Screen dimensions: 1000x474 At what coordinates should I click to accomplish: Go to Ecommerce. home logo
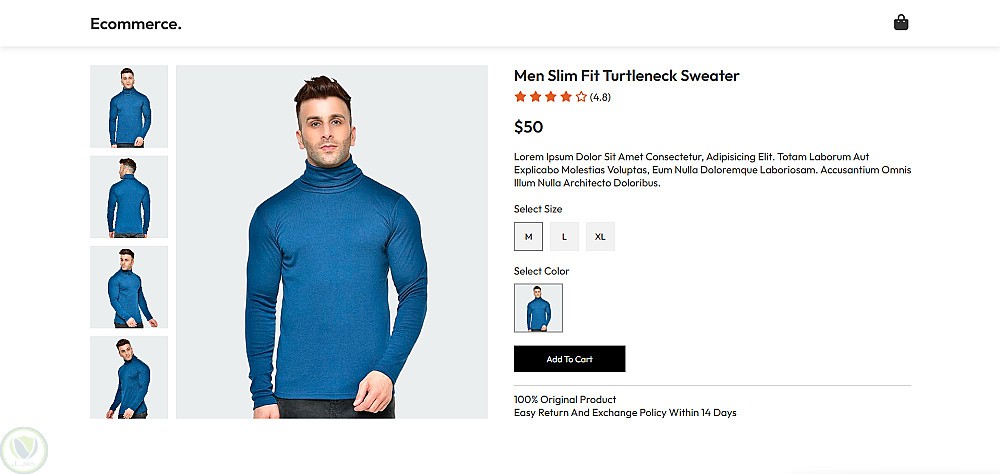tap(136, 24)
